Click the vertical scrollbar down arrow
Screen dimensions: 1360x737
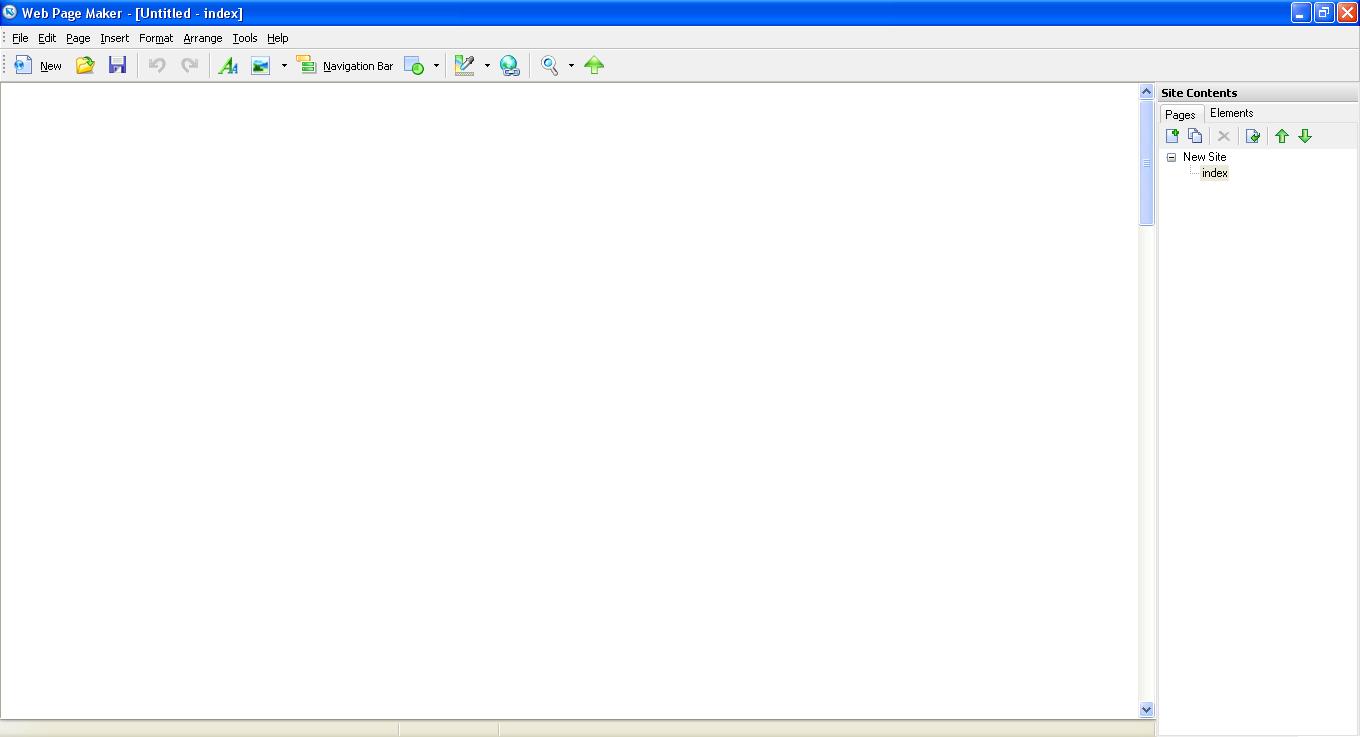point(1147,709)
